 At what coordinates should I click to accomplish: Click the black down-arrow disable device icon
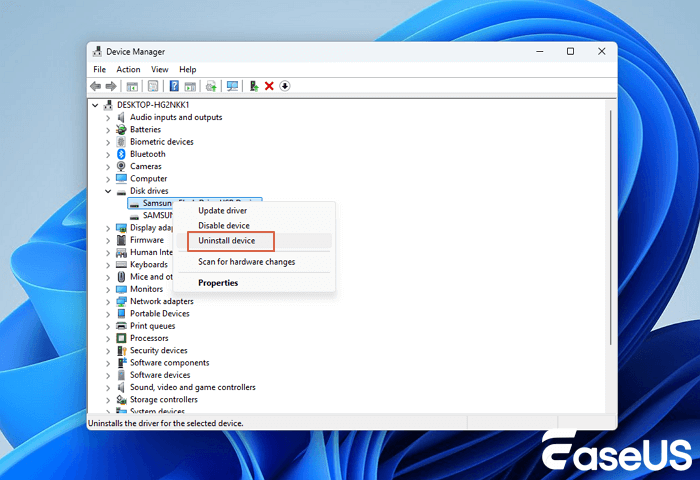[x=285, y=86]
